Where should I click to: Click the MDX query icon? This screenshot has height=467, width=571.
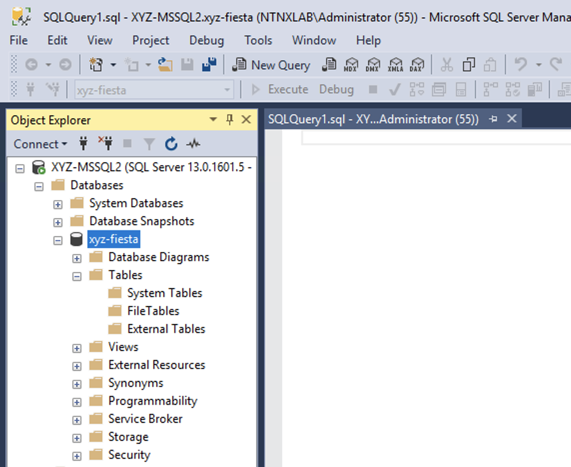click(x=351, y=65)
